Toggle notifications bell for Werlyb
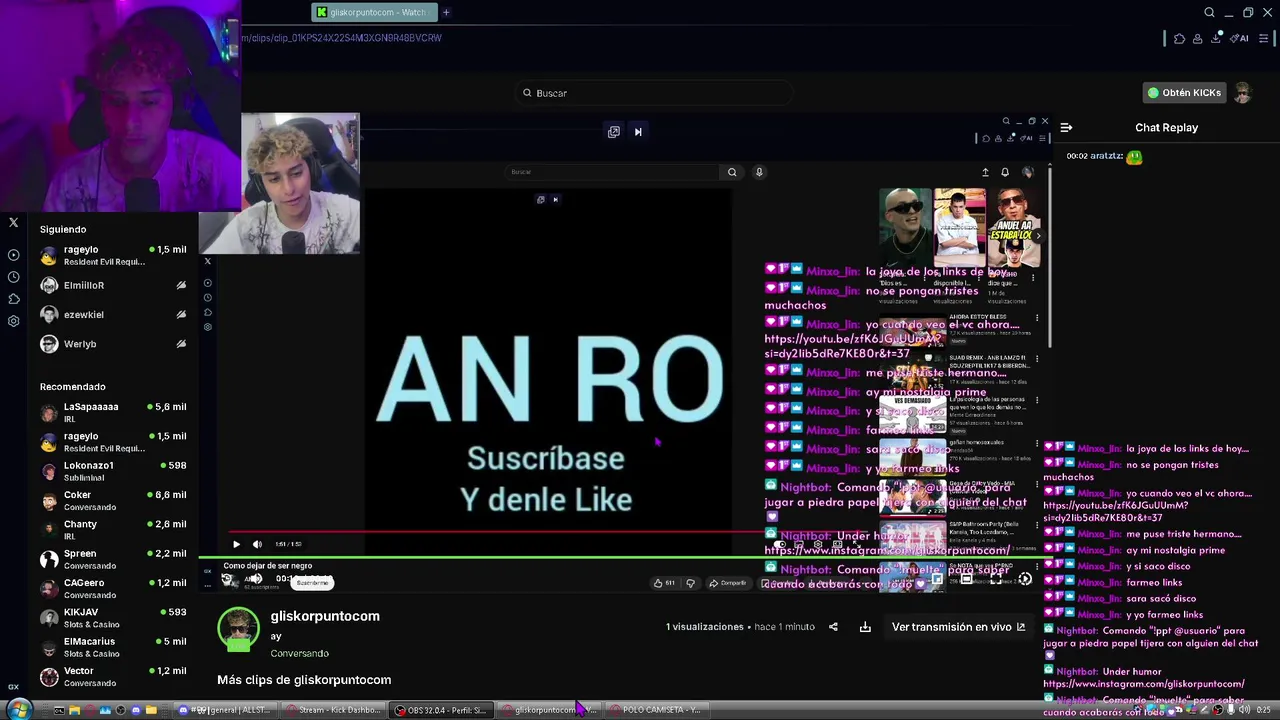Screen dimensions: 1280x720 181,344
